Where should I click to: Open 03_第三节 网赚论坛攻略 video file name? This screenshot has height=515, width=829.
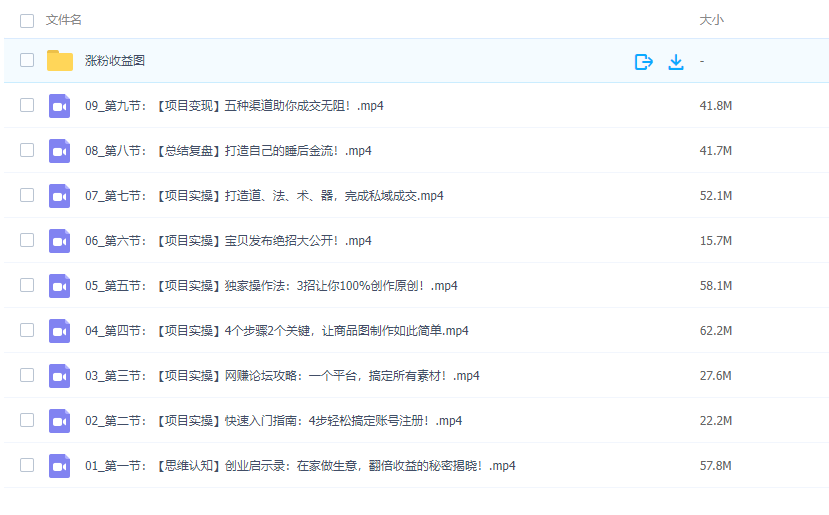click(282, 376)
